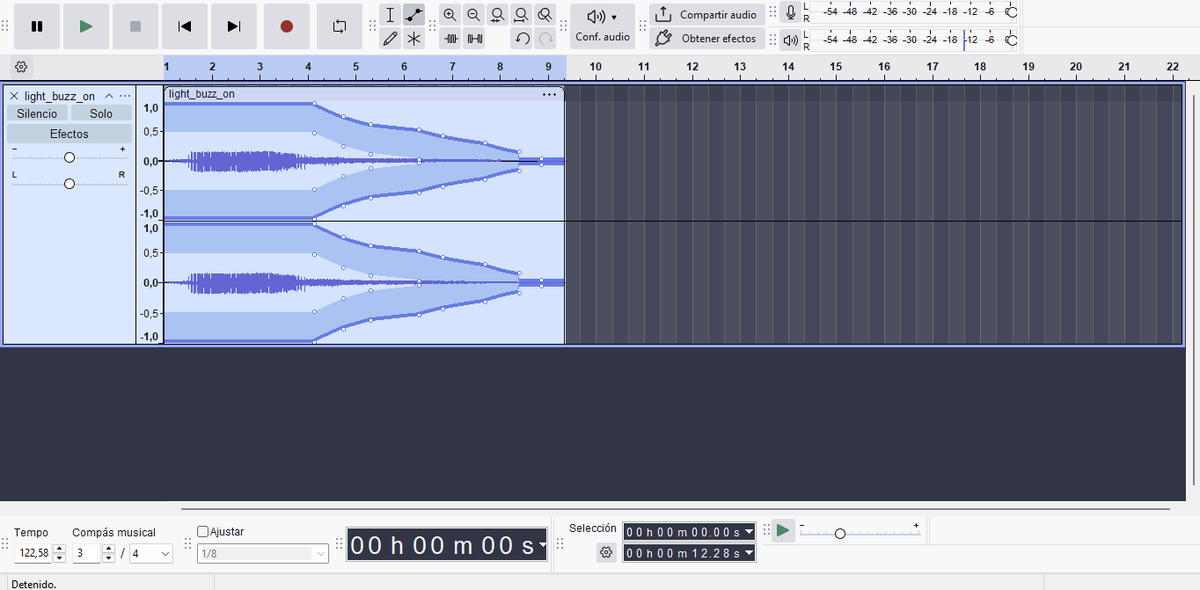This screenshot has height=590, width=1200.
Task: Click the Compartir audio button
Action: (x=708, y=15)
